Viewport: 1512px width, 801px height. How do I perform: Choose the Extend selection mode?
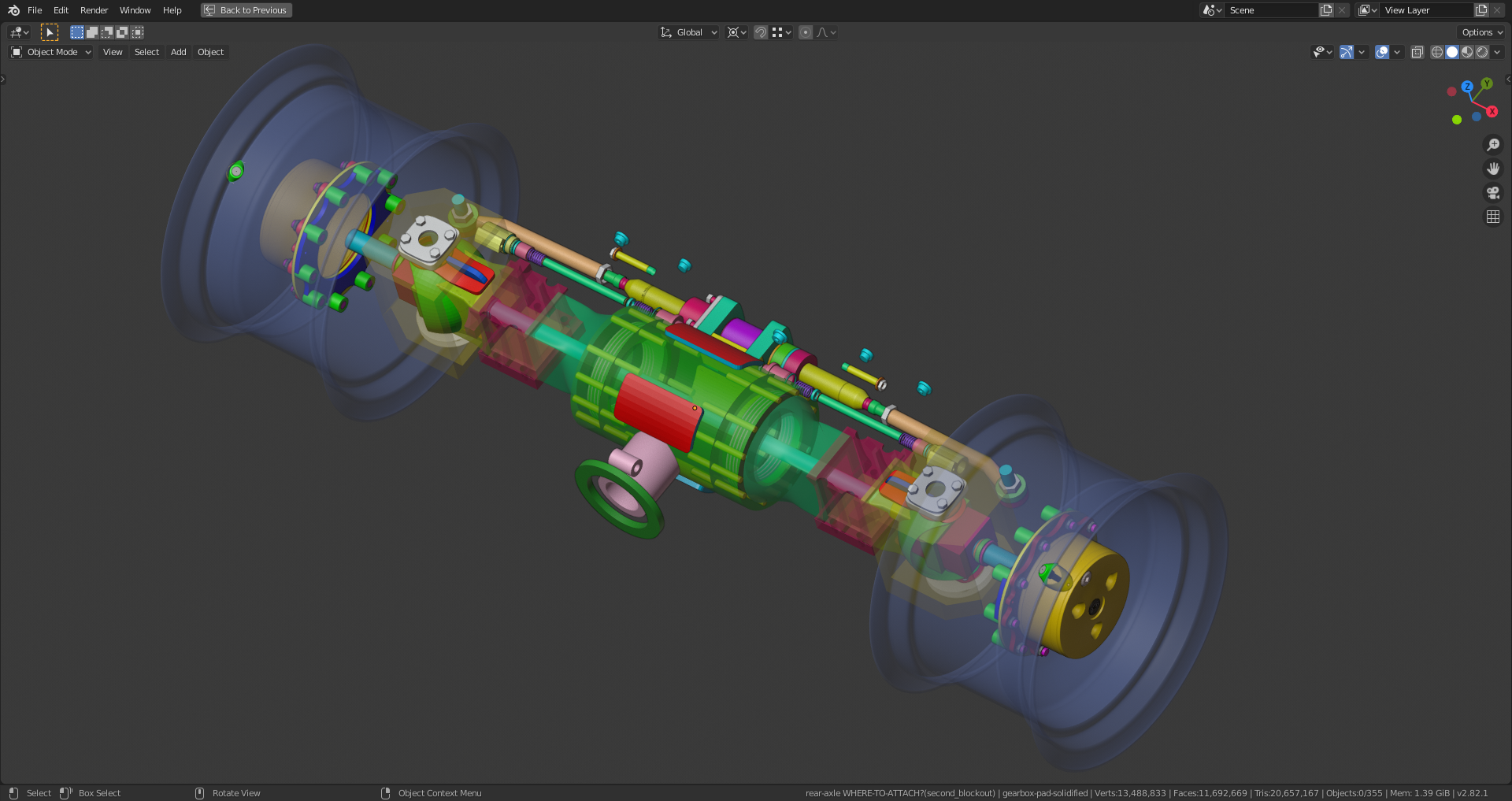click(92, 32)
